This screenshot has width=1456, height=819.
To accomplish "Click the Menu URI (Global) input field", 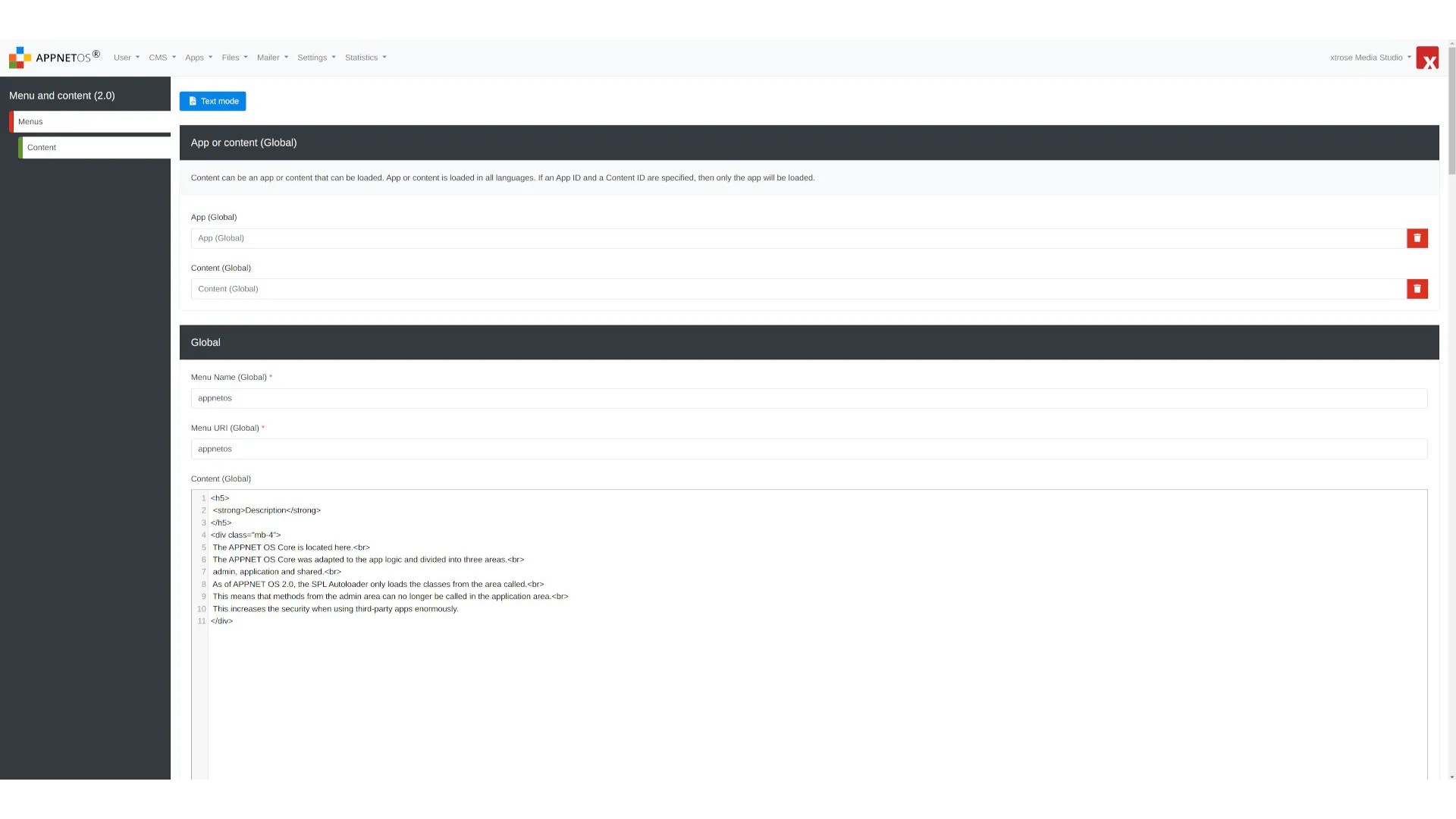I will pyautogui.click(x=808, y=448).
